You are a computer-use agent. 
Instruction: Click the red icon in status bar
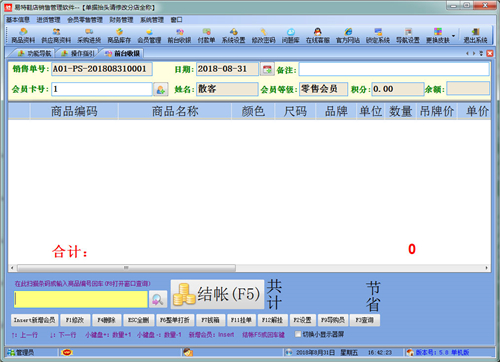coord(67,352)
